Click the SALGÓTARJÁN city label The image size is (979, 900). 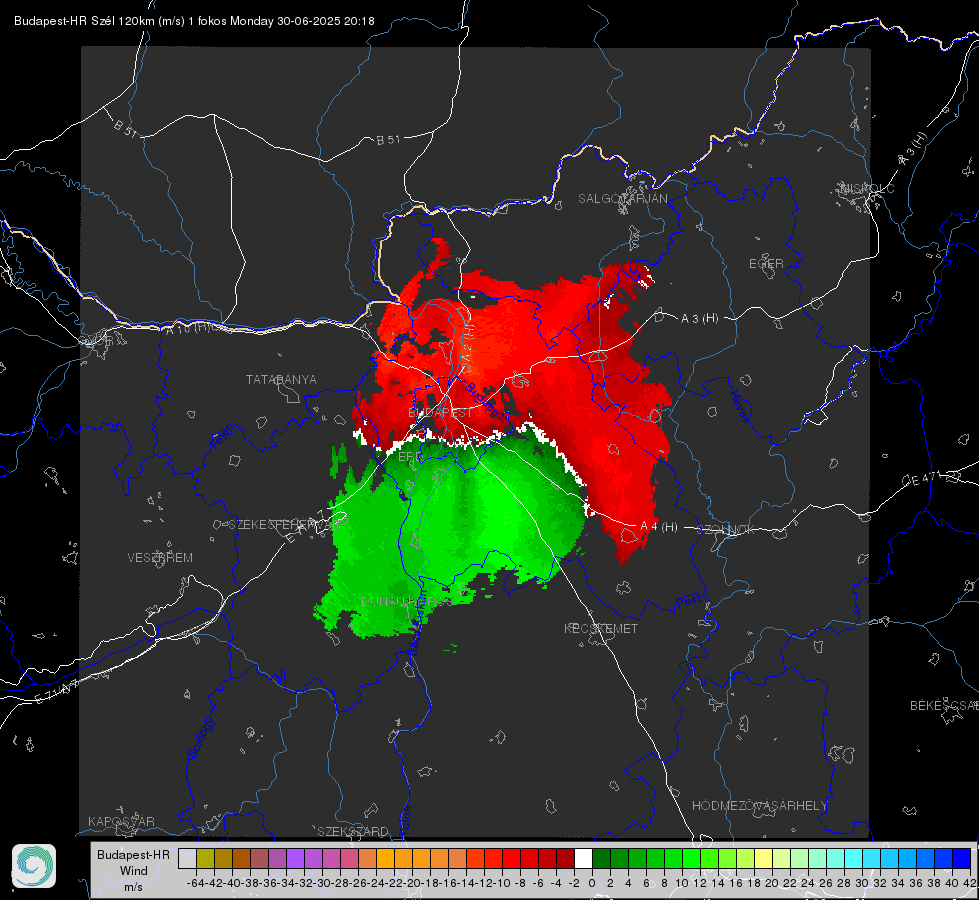pos(622,199)
